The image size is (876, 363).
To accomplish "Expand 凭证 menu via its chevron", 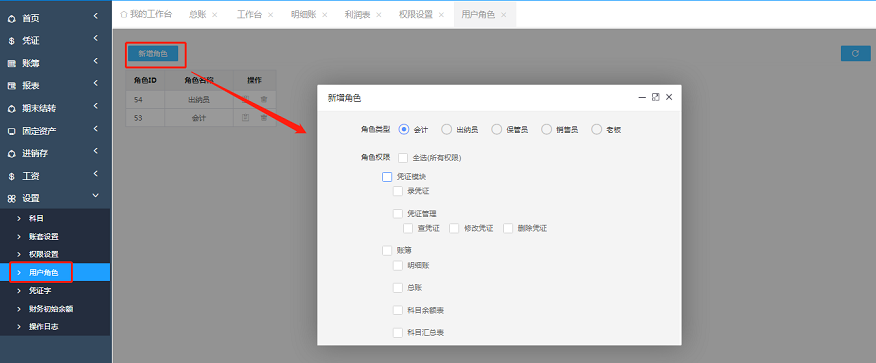I will [96, 39].
